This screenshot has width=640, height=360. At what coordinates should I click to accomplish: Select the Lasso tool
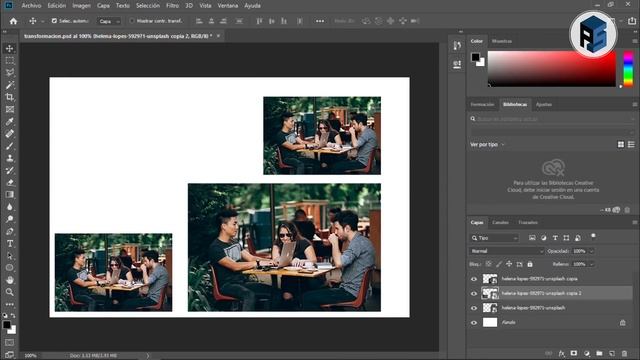(9, 73)
